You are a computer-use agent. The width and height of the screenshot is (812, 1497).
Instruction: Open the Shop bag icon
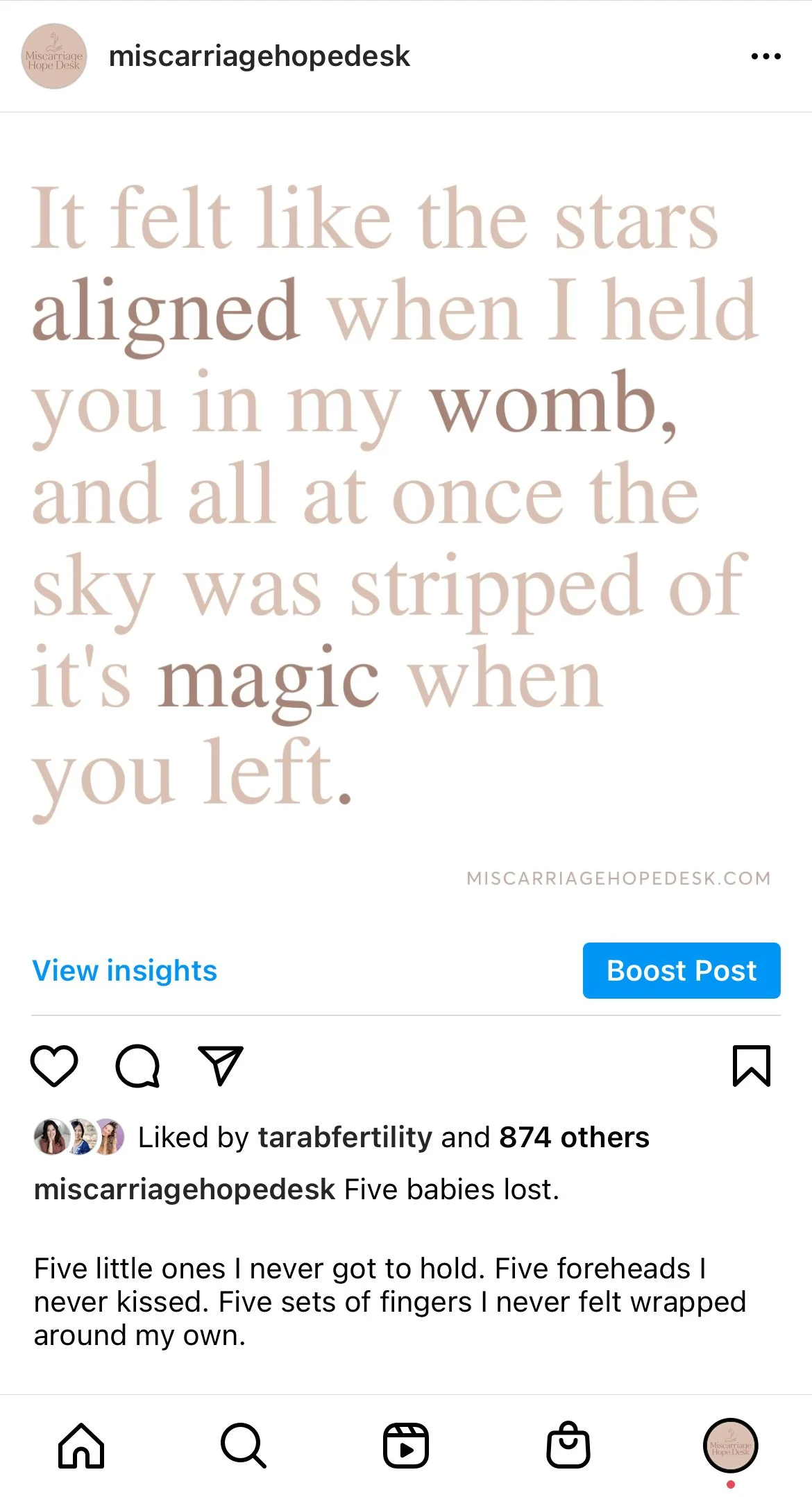click(x=568, y=1446)
